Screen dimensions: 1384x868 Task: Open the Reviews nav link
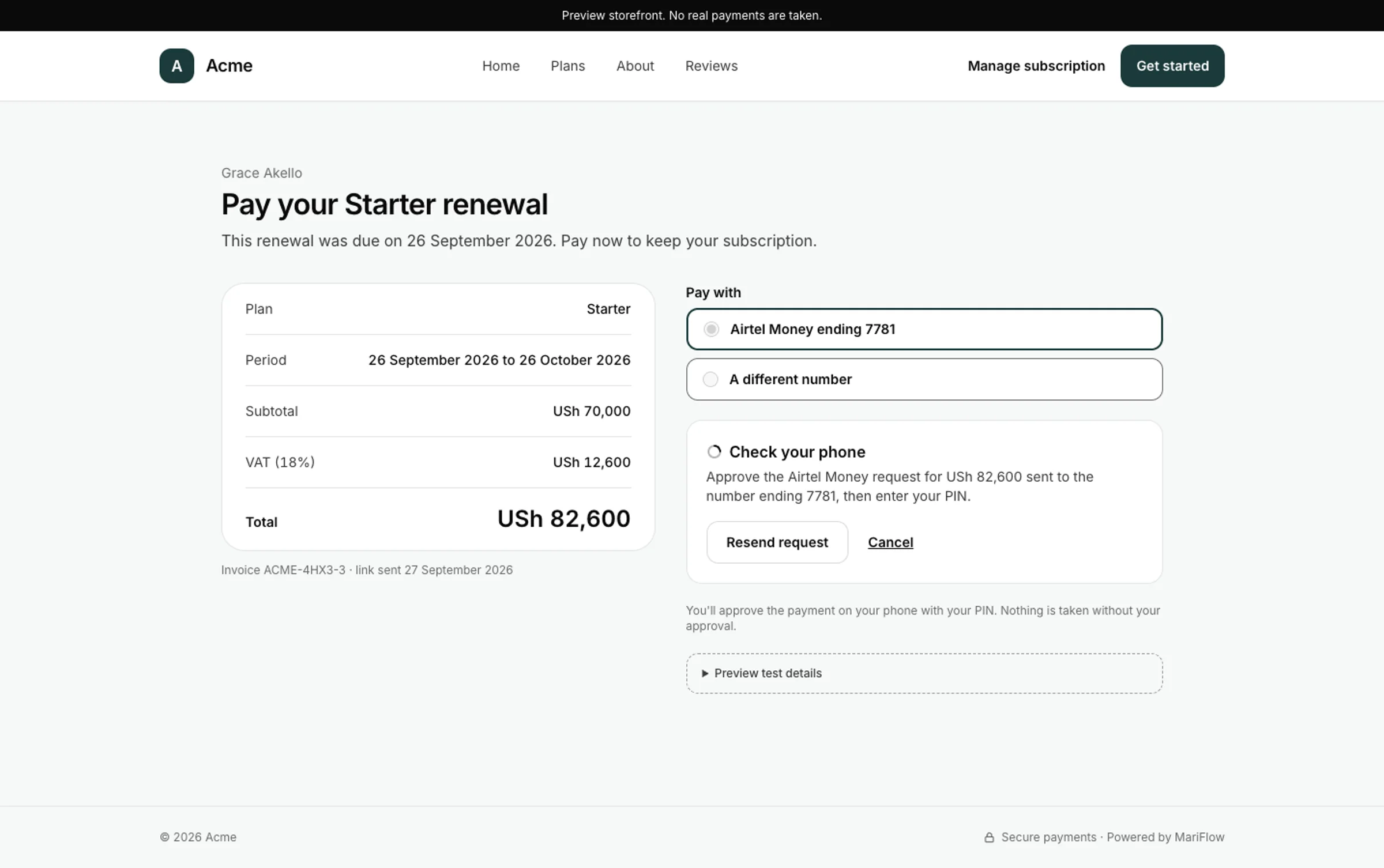coord(711,66)
